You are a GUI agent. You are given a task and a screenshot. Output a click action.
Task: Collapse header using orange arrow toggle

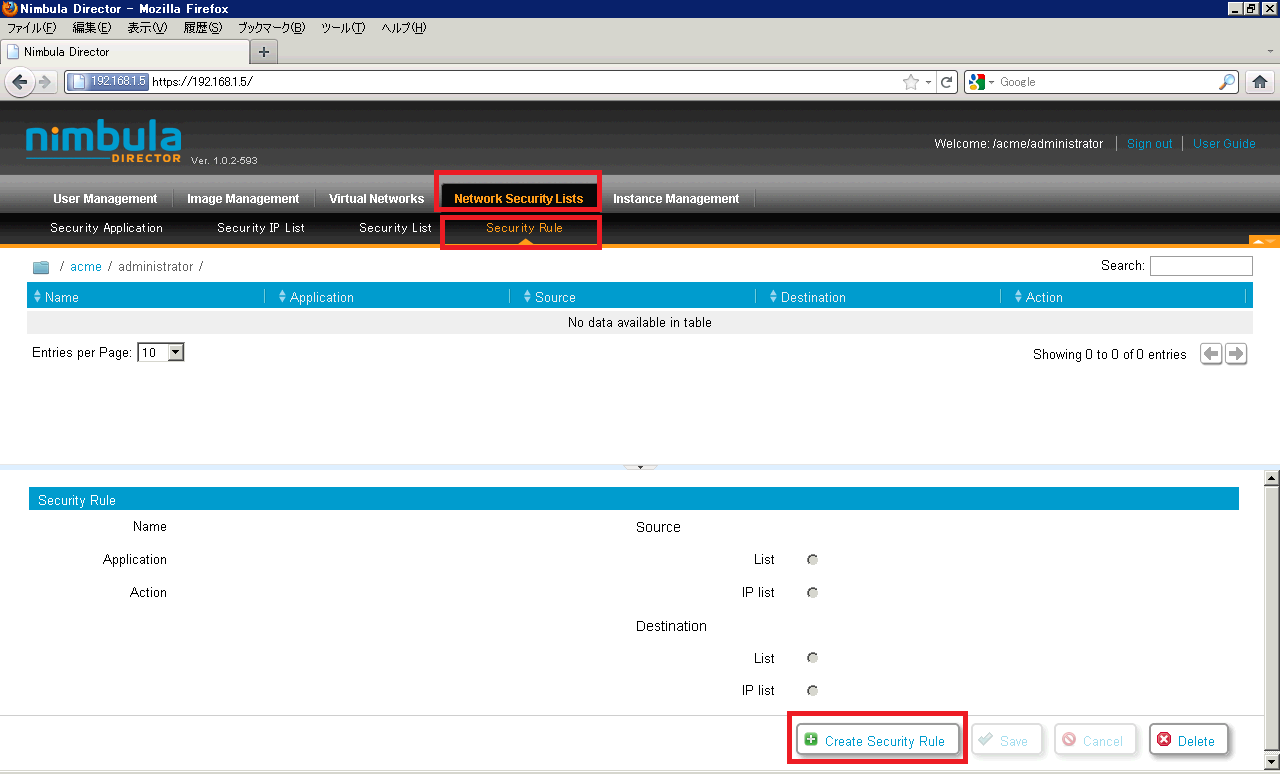coord(1264,241)
